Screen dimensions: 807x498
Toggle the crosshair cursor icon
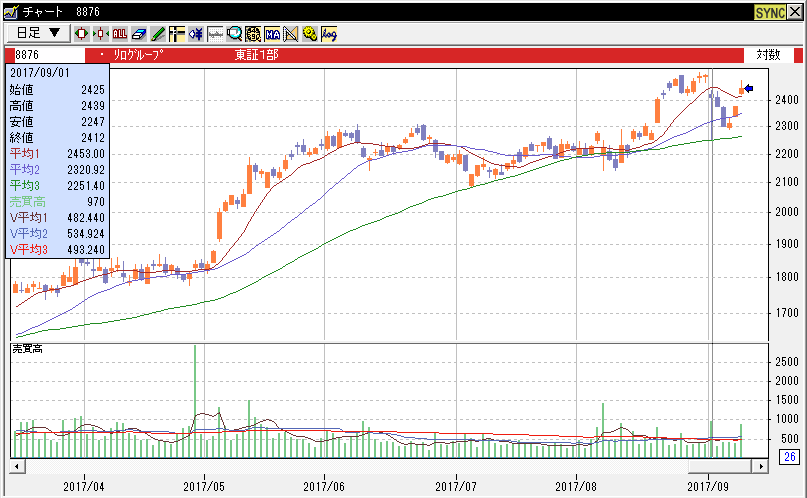(176, 33)
